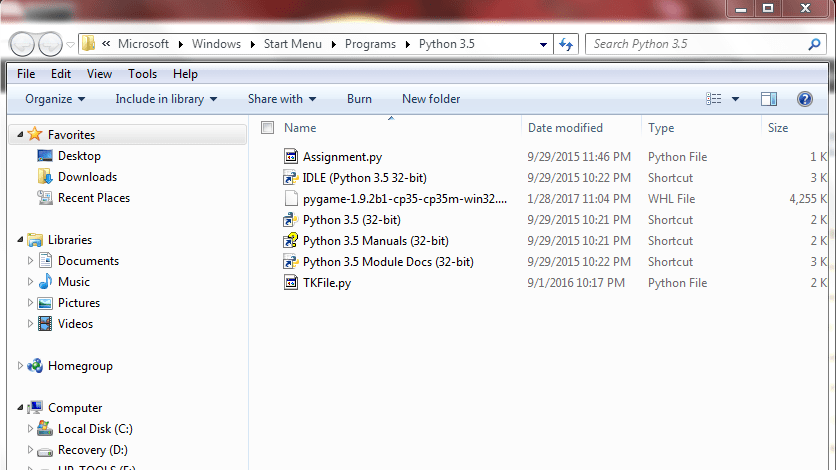
Task: Select Local Disk (C:) drive icon
Action: point(45,428)
